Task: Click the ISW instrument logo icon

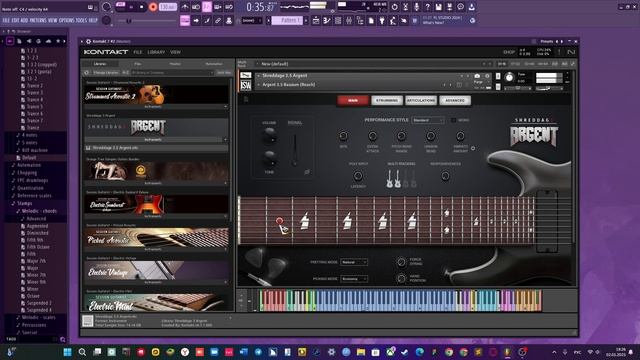Action: click(246, 85)
